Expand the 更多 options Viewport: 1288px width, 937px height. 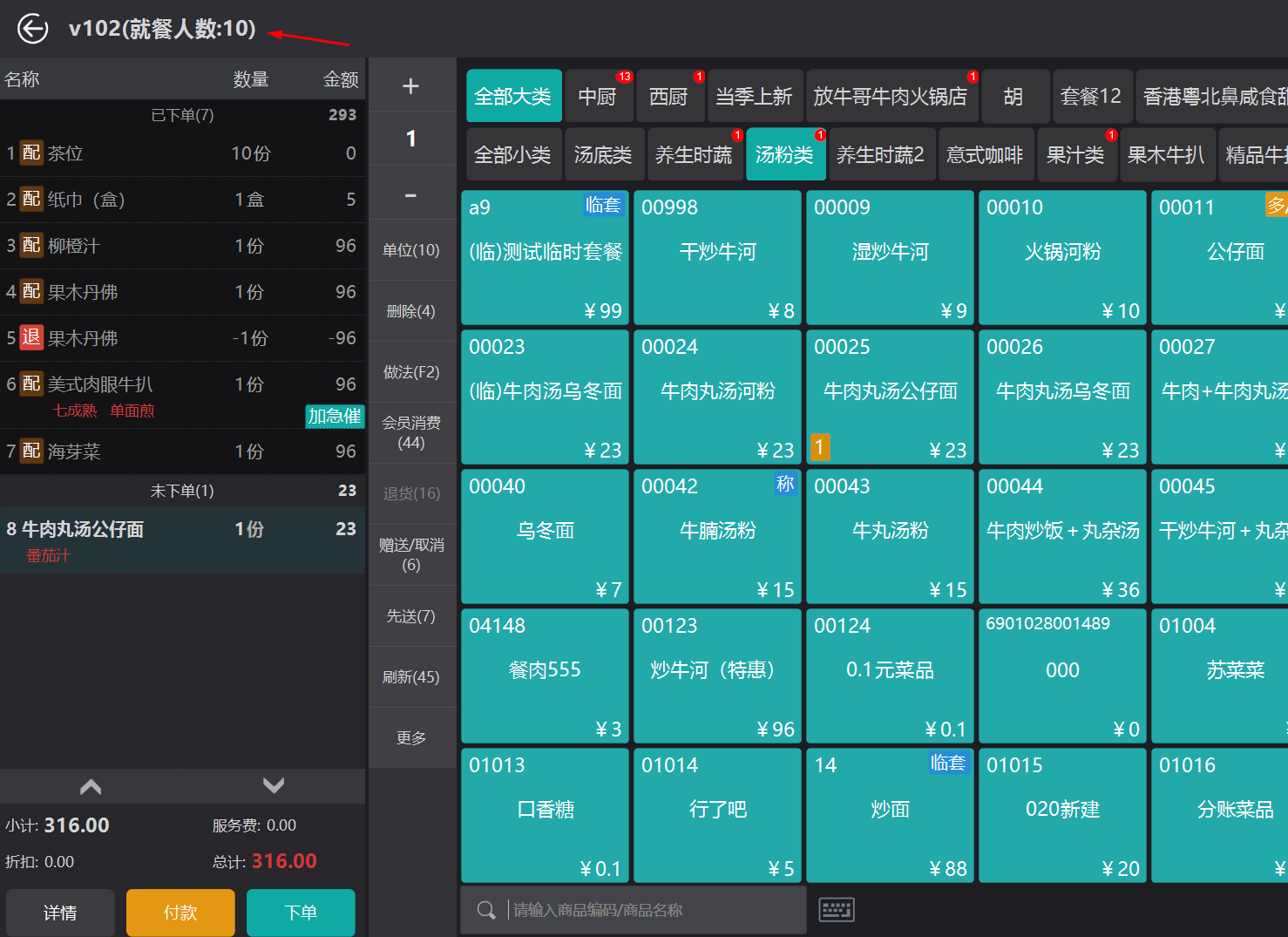411,738
